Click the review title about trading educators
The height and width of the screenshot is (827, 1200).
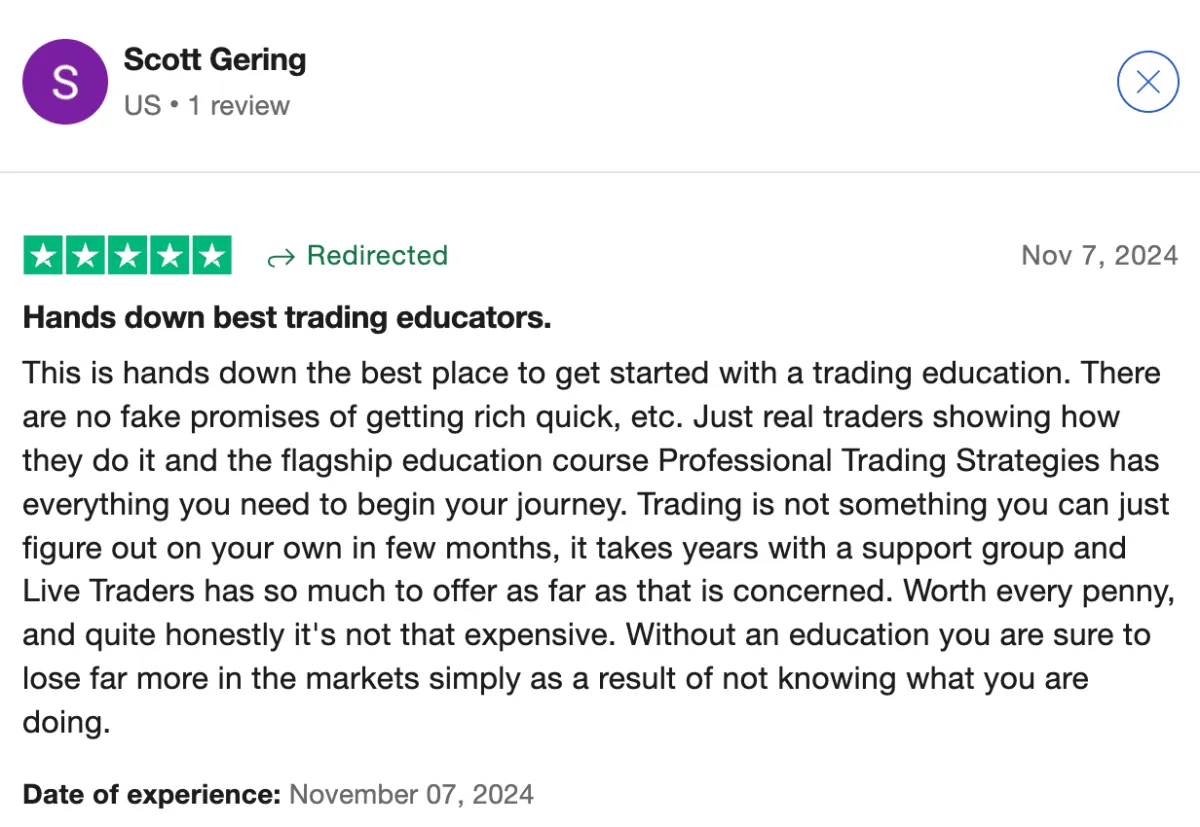(x=286, y=317)
